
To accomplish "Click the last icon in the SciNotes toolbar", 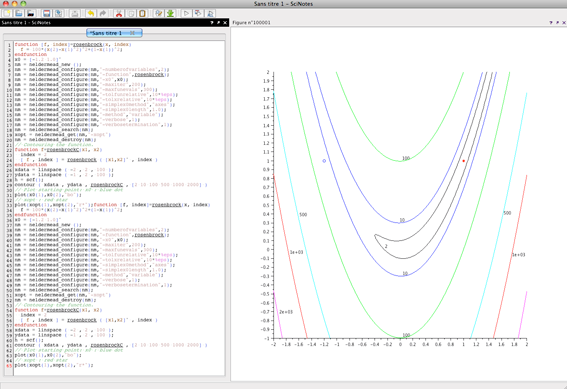I will [210, 13].
